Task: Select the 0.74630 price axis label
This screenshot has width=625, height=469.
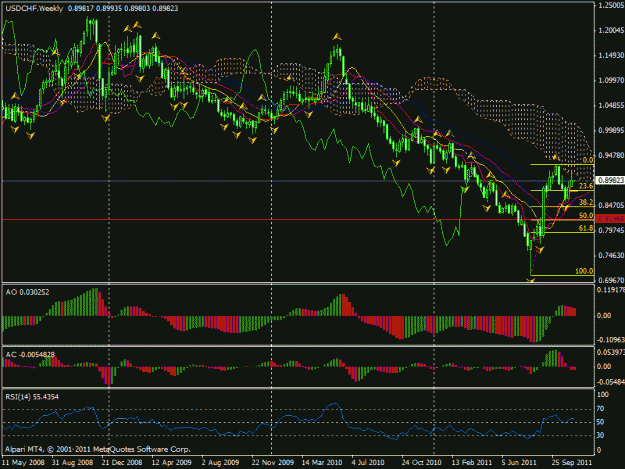Action: pos(611,255)
